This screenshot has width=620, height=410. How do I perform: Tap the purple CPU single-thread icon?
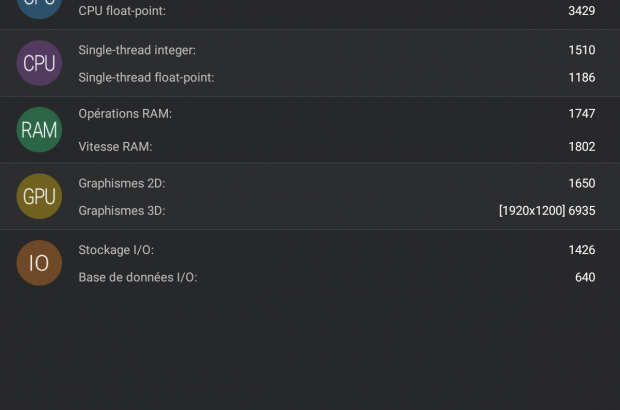point(39,63)
